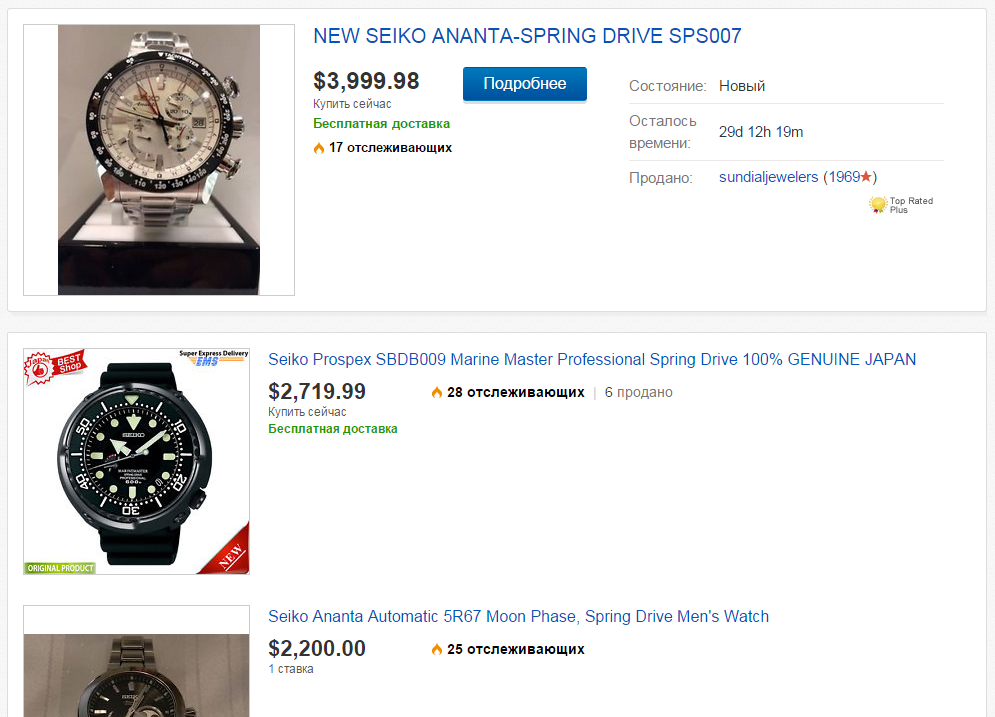
Task: Open the sundialjewelers seller profile
Action: [768, 177]
